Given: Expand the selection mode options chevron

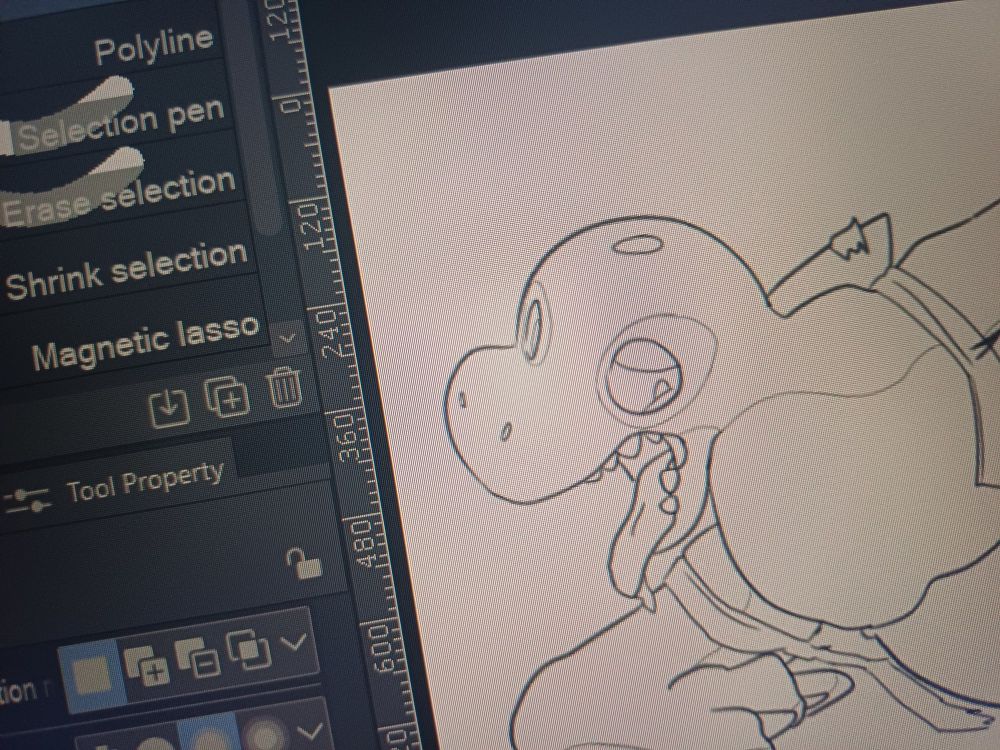Looking at the screenshot, I should [294, 641].
